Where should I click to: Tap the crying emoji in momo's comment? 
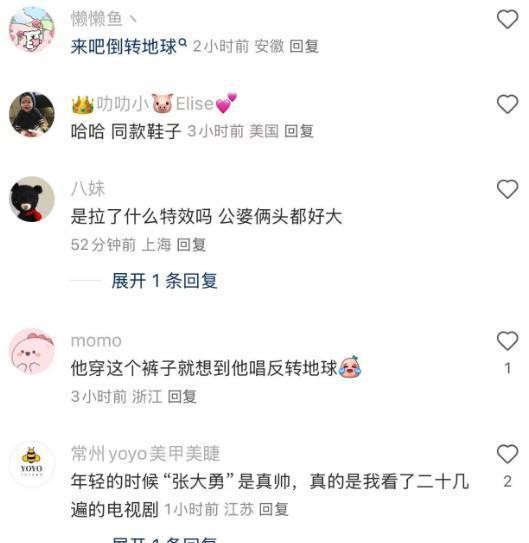tap(350, 367)
